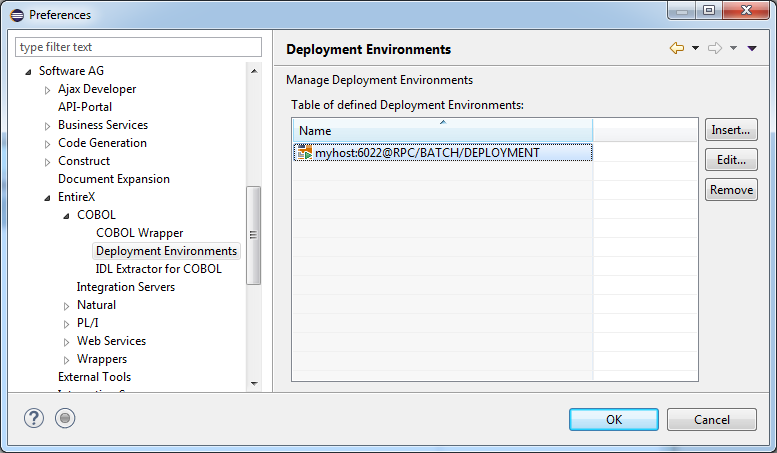777x453 pixels.
Task: Select Ajax Developer tree item label
Action: click(97, 89)
